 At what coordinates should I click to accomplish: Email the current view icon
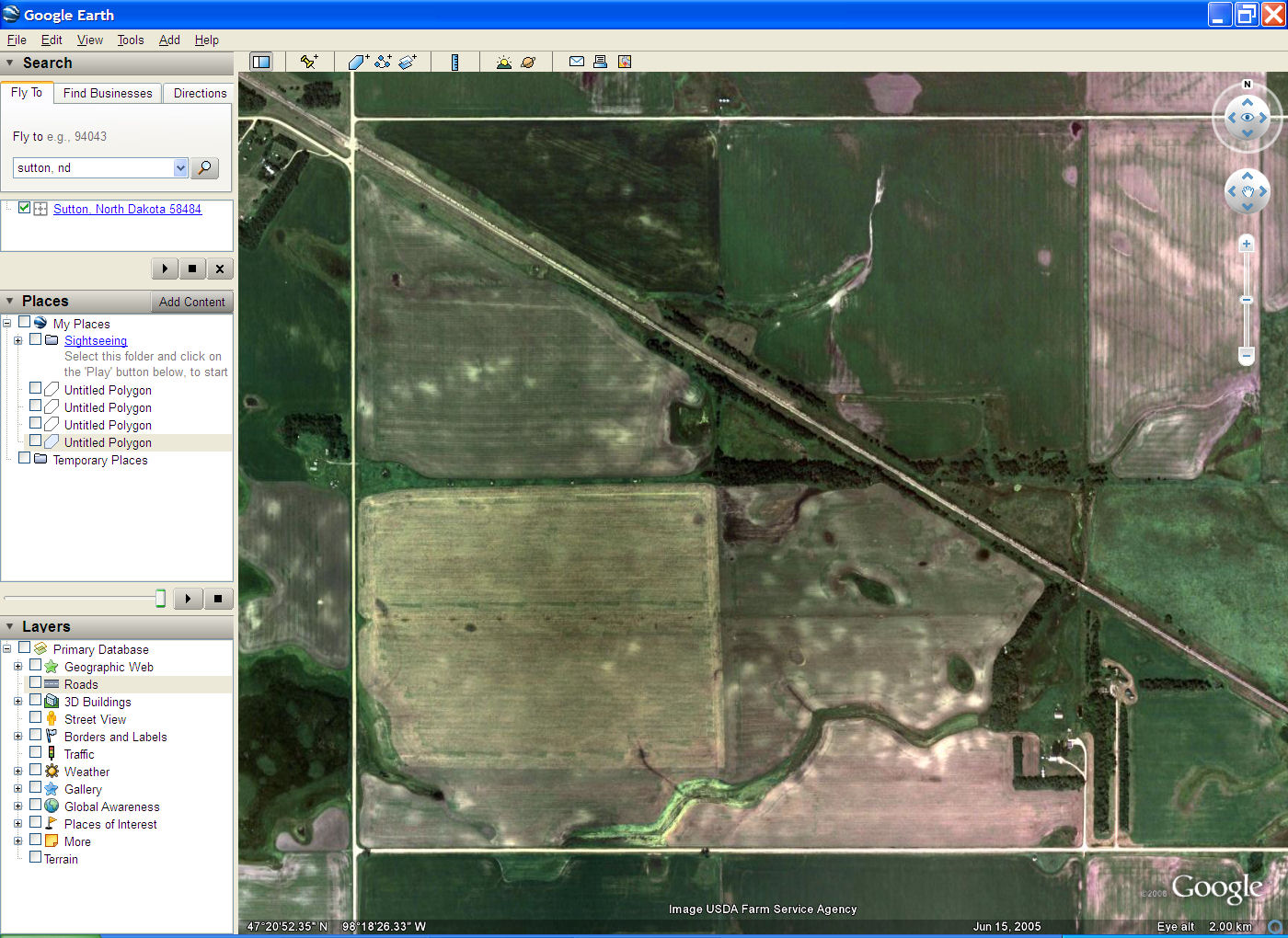[x=577, y=62]
